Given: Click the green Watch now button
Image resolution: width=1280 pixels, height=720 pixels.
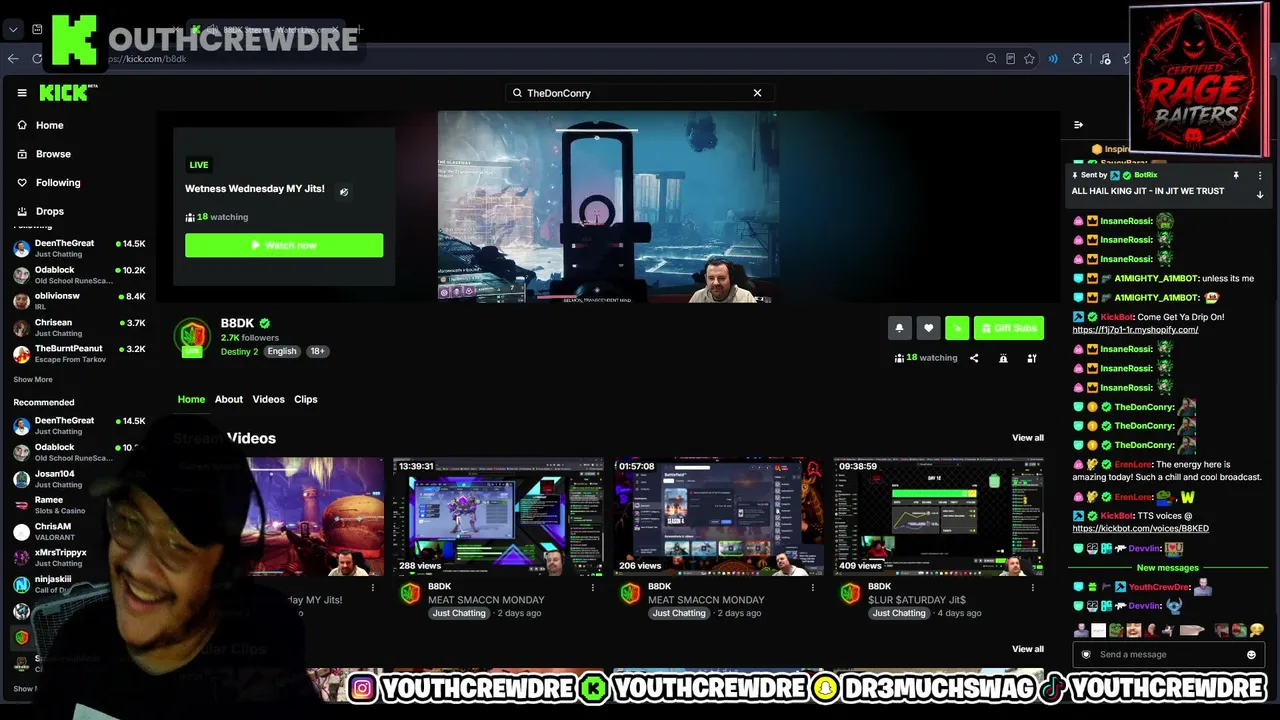Looking at the screenshot, I should point(284,245).
